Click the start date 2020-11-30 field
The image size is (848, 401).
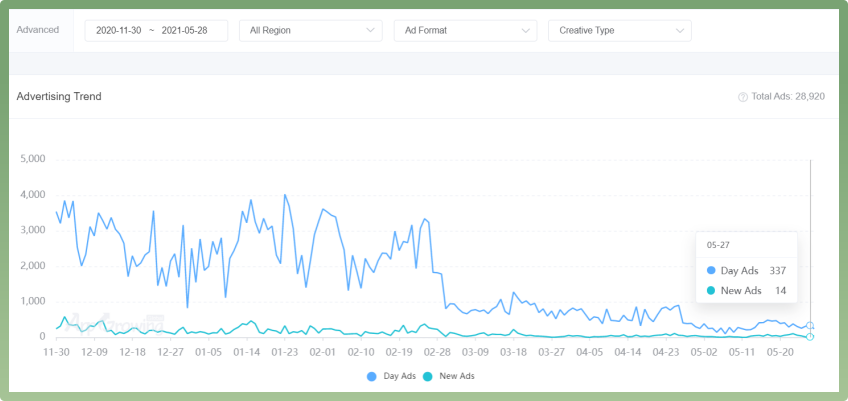118,31
